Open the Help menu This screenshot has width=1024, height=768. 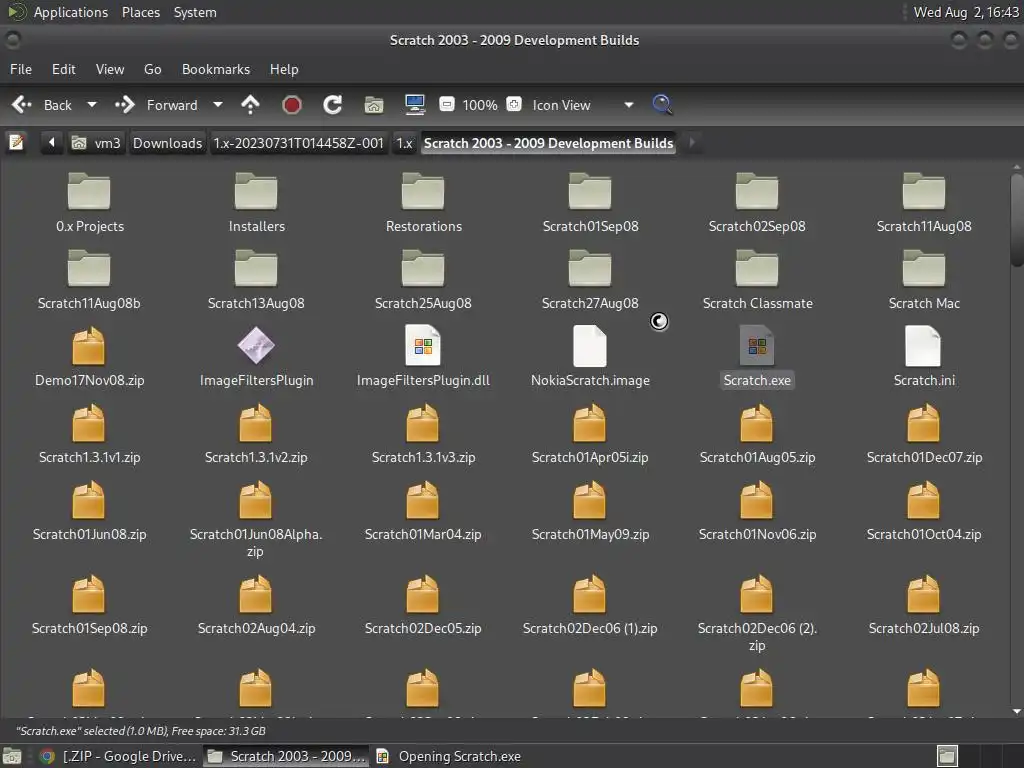(284, 69)
